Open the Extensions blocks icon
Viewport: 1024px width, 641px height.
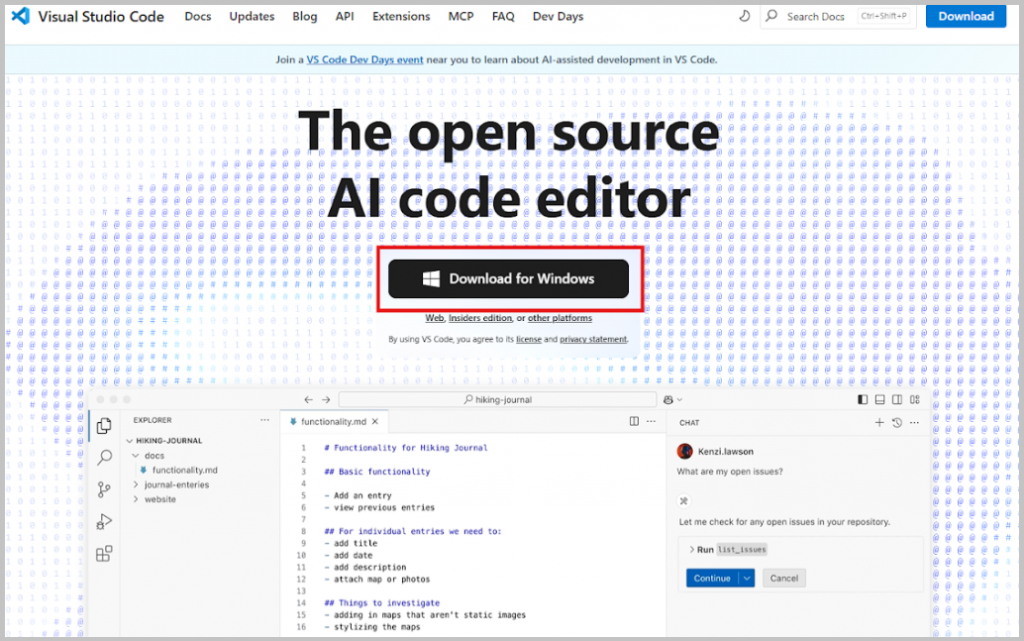pyautogui.click(x=104, y=554)
